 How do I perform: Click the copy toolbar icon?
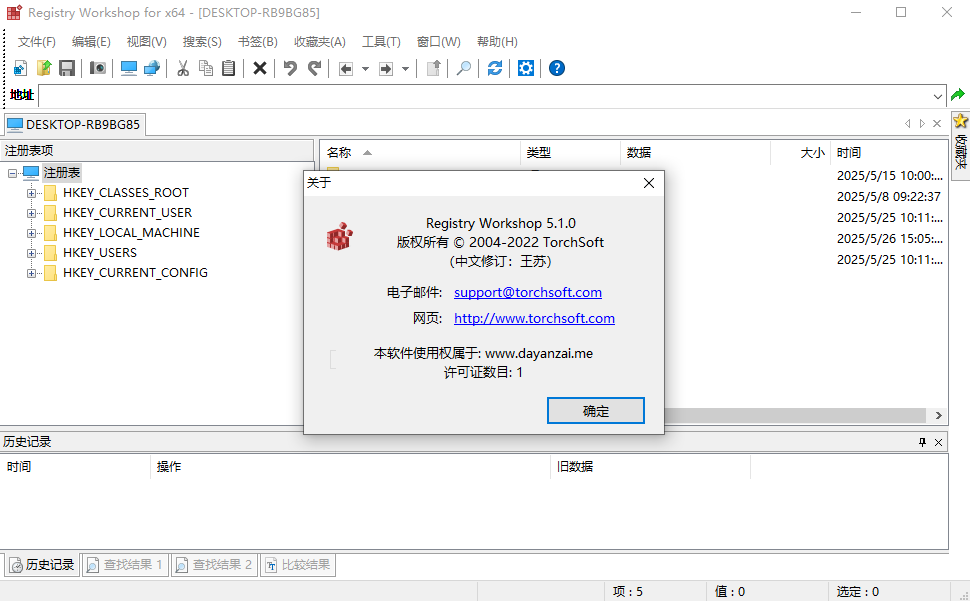206,68
